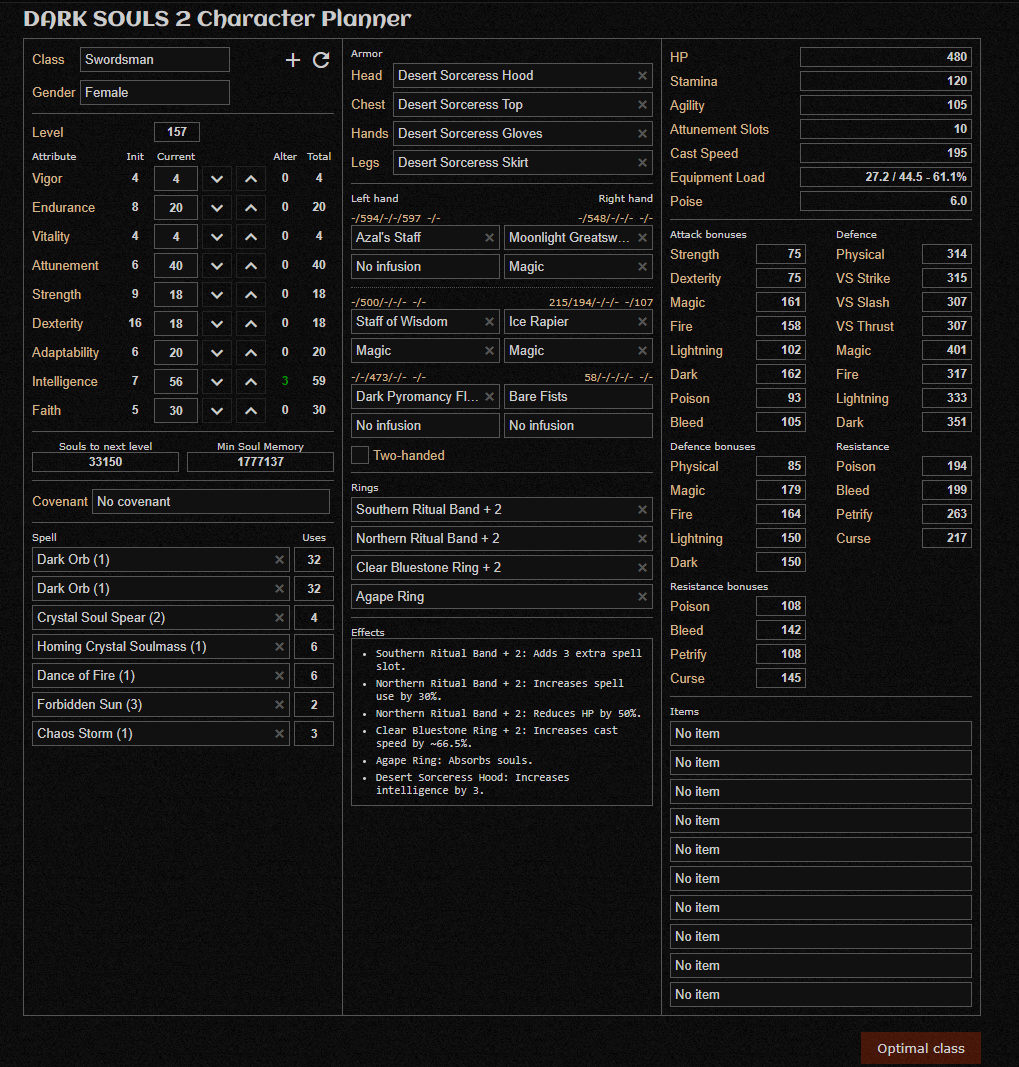Remove the Agape Ring with its X
The image size is (1019, 1067).
(642, 597)
